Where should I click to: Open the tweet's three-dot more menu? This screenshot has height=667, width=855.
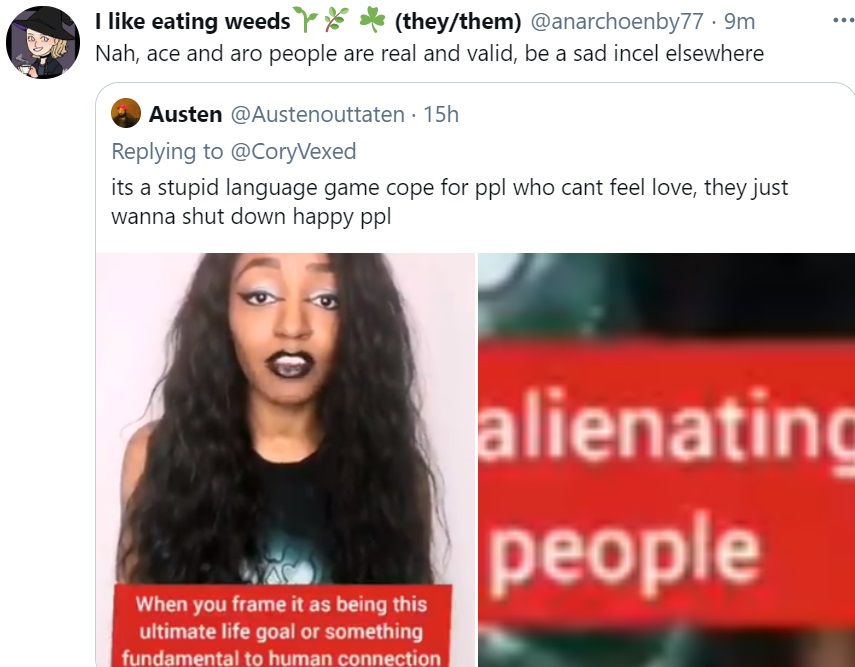[844, 21]
